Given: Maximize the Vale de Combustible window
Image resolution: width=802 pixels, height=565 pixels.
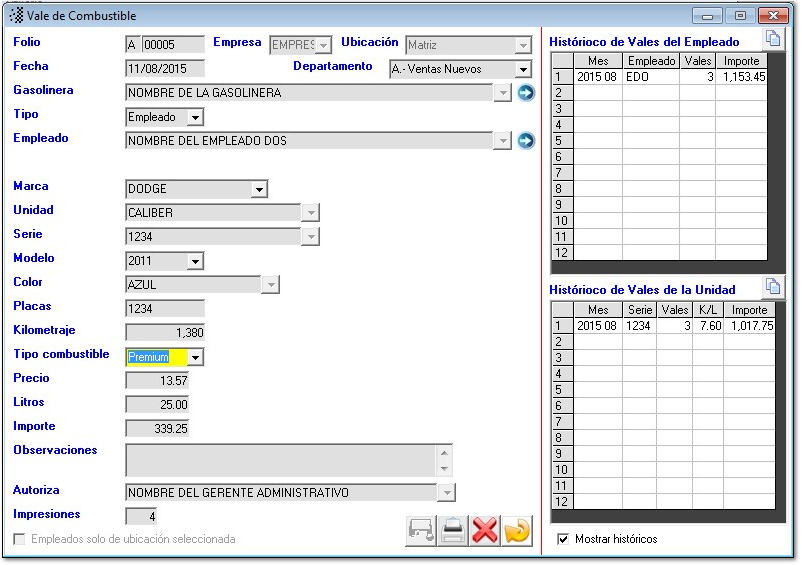Looking at the screenshot, I should click(x=740, y=16).
